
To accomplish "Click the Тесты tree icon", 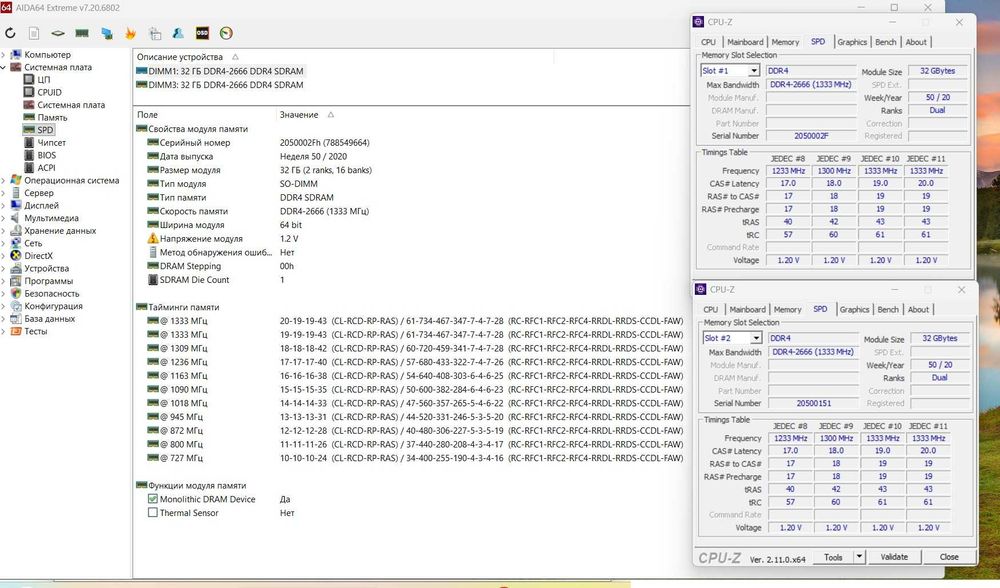I will (16, 331).
